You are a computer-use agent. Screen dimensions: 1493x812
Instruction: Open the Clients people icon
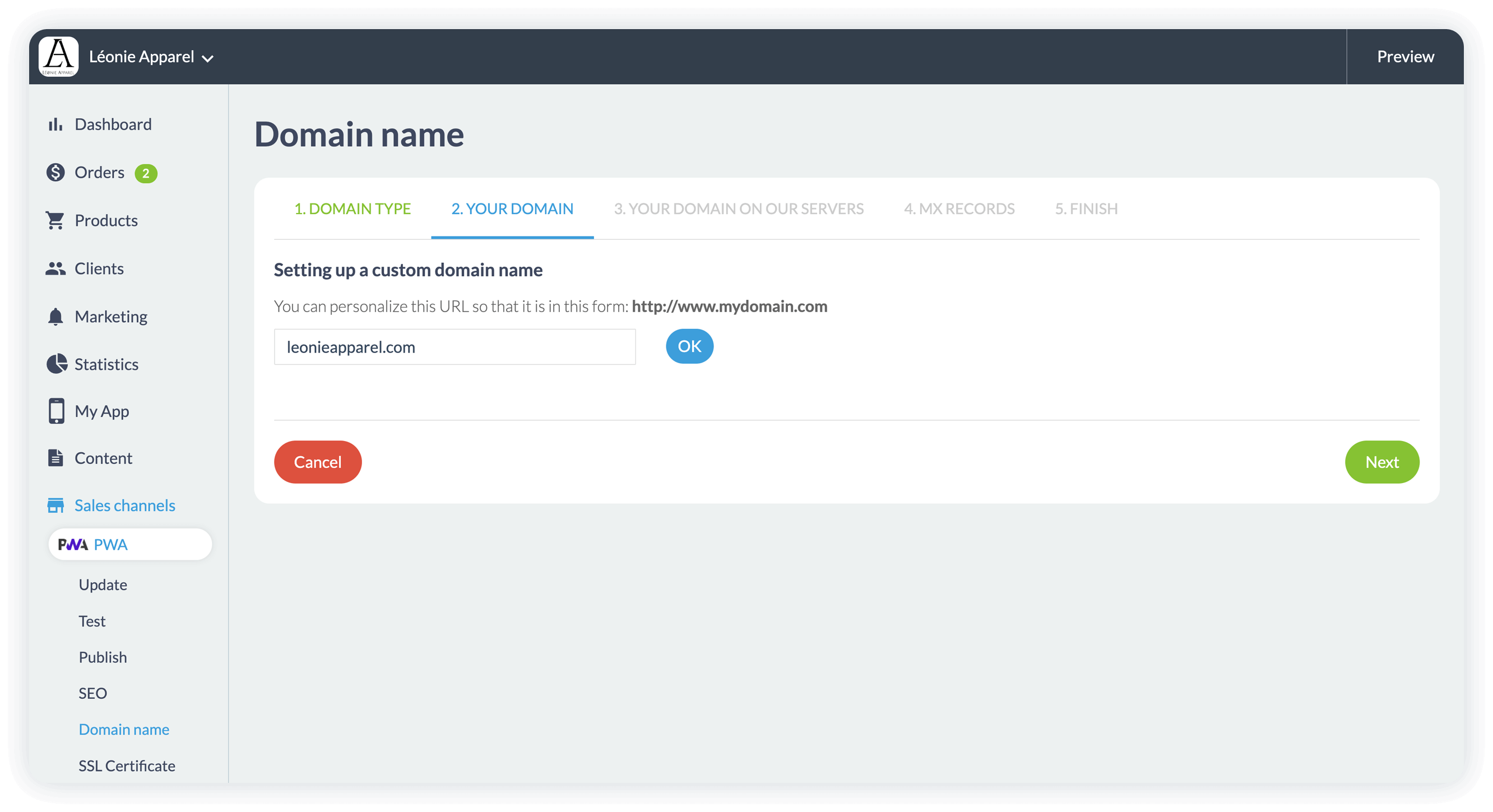(x=55, y=268)
